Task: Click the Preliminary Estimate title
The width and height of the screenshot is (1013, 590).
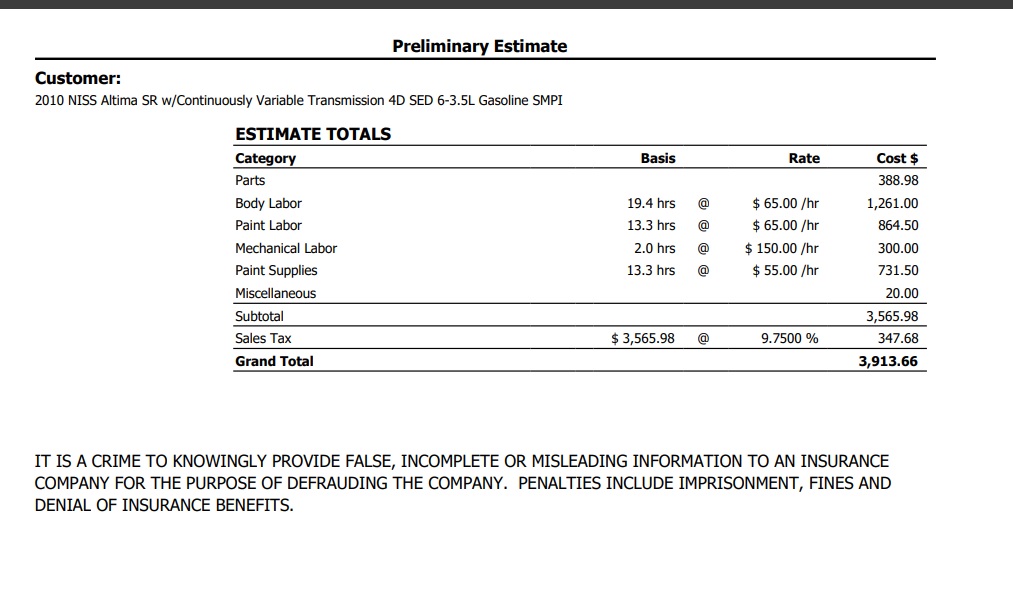Action: (x=479, y=47)
